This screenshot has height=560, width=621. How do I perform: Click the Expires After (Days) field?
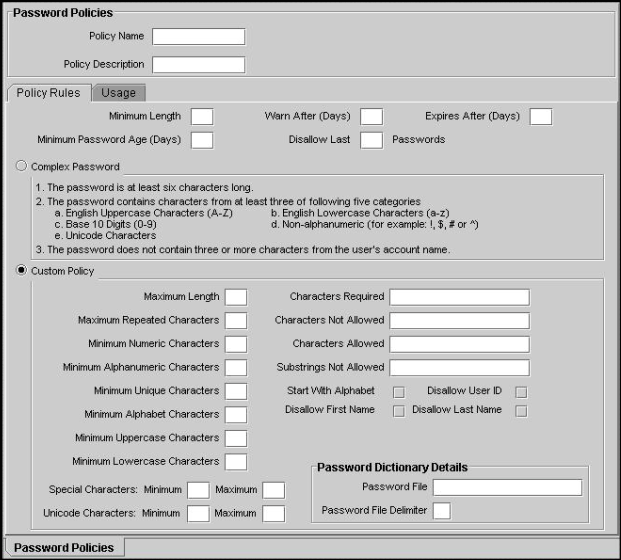(541, 117)
